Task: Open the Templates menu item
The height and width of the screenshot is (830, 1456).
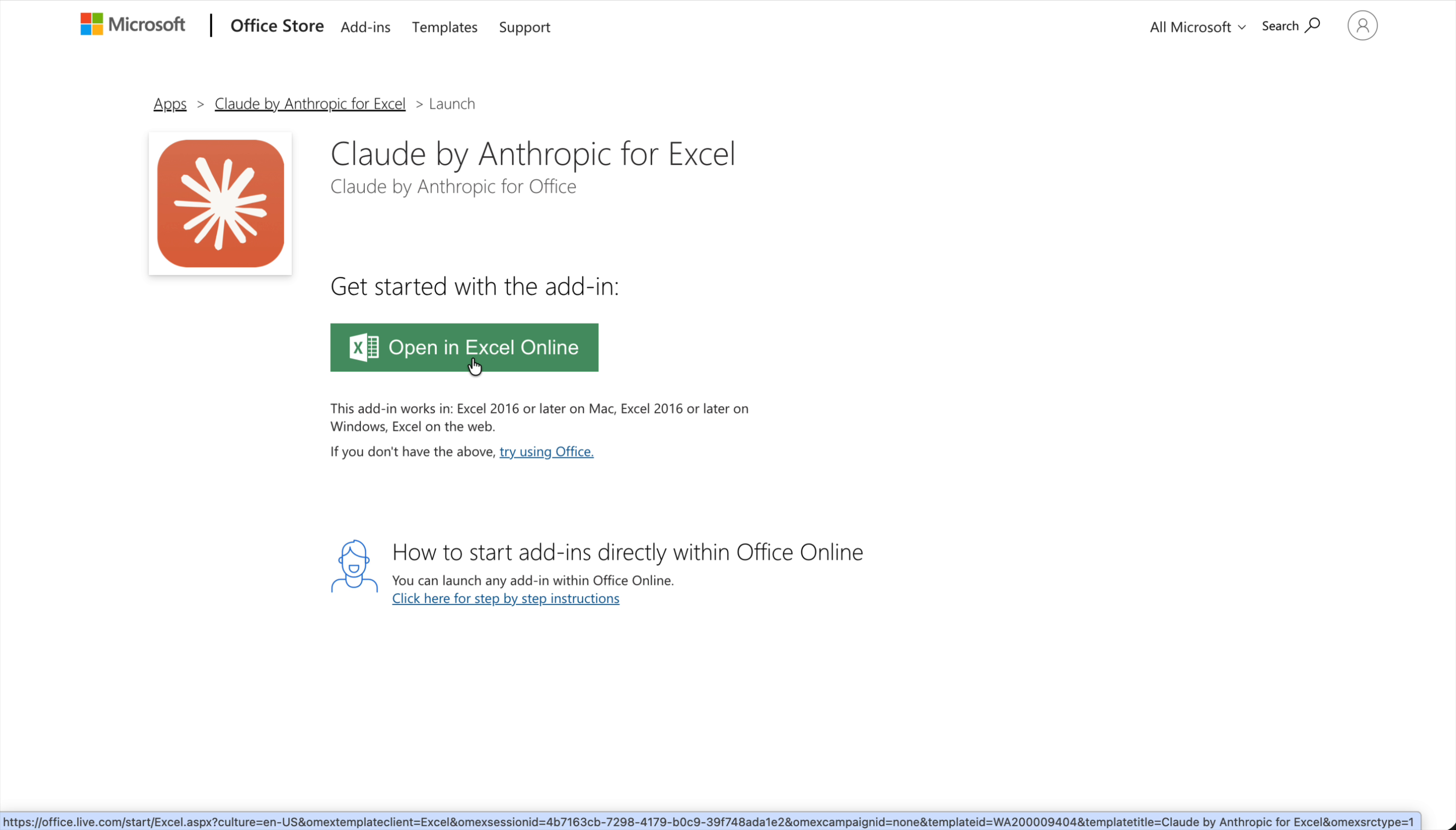Action: tap(444, 27)
